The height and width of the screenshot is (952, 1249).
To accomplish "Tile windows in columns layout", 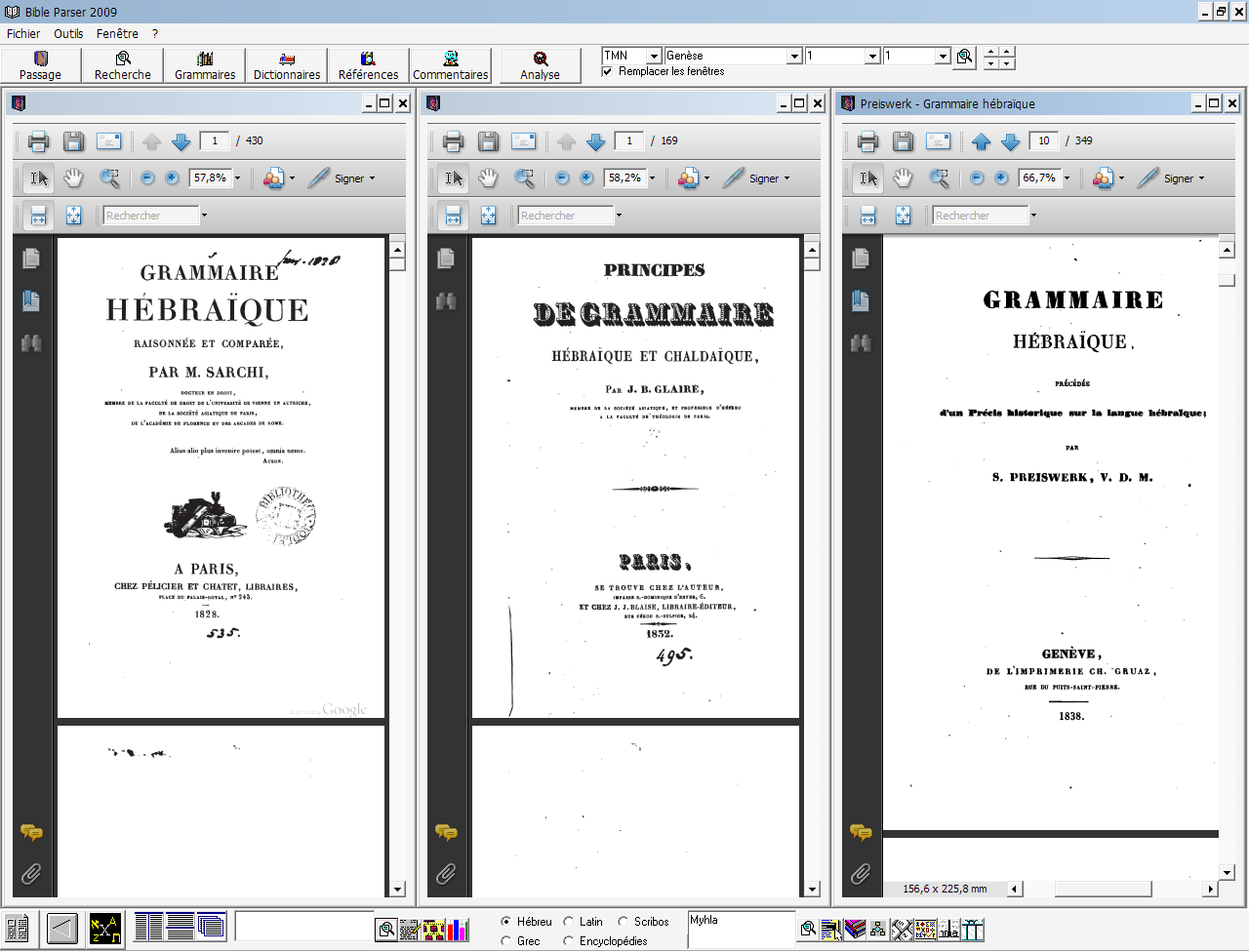I will [148, 927].
